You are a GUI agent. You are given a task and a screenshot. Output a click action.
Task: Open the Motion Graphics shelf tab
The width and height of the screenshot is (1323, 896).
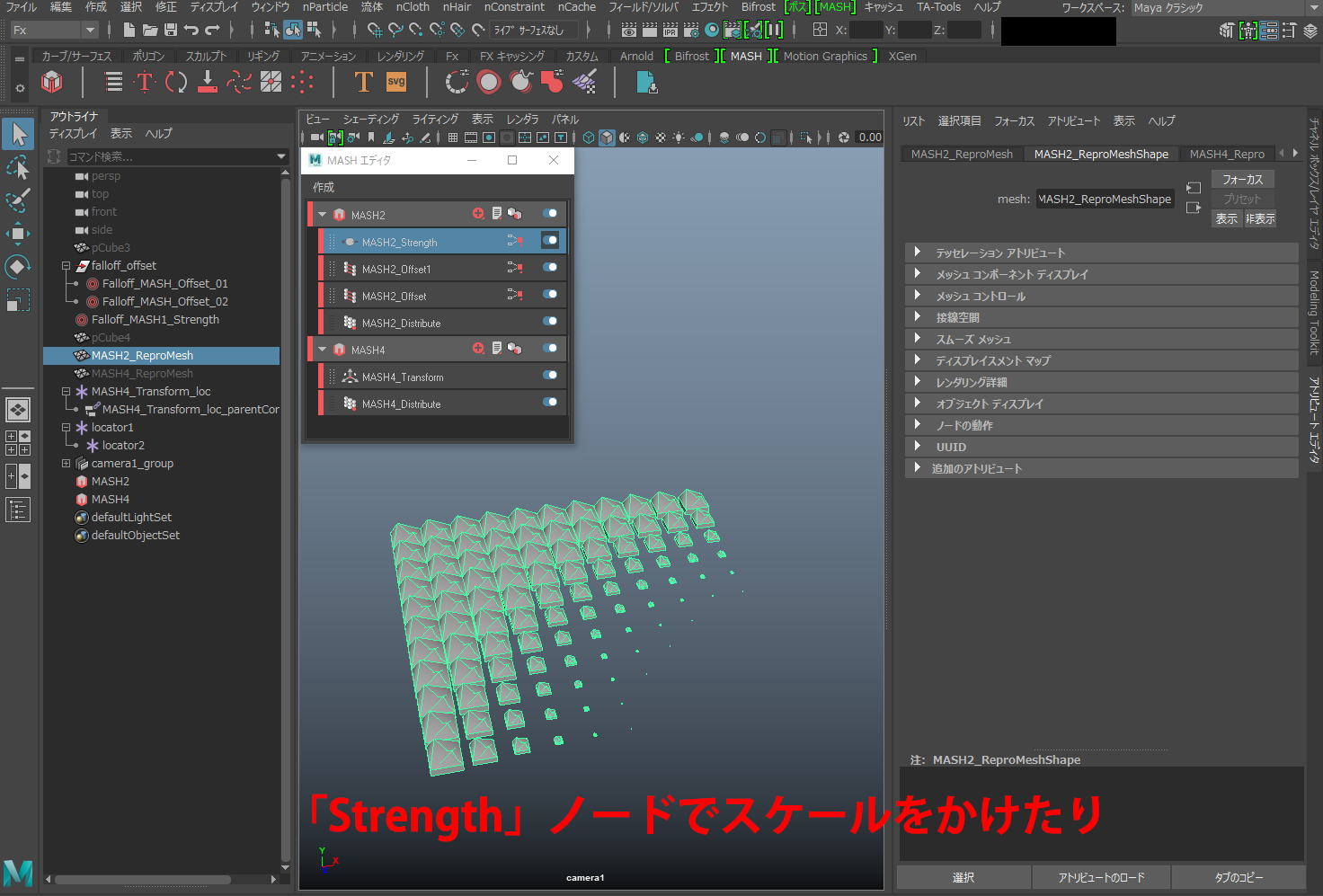[825, 56]
